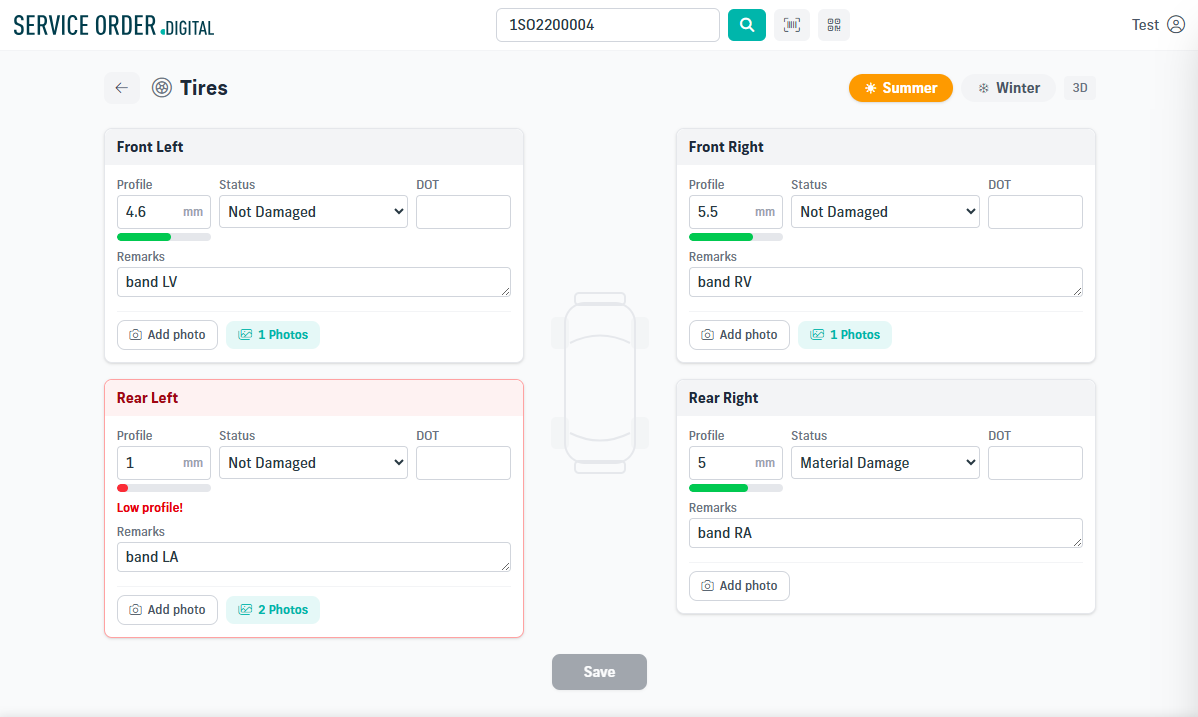Open Front Left Status dropdown

tap(313, 212)
